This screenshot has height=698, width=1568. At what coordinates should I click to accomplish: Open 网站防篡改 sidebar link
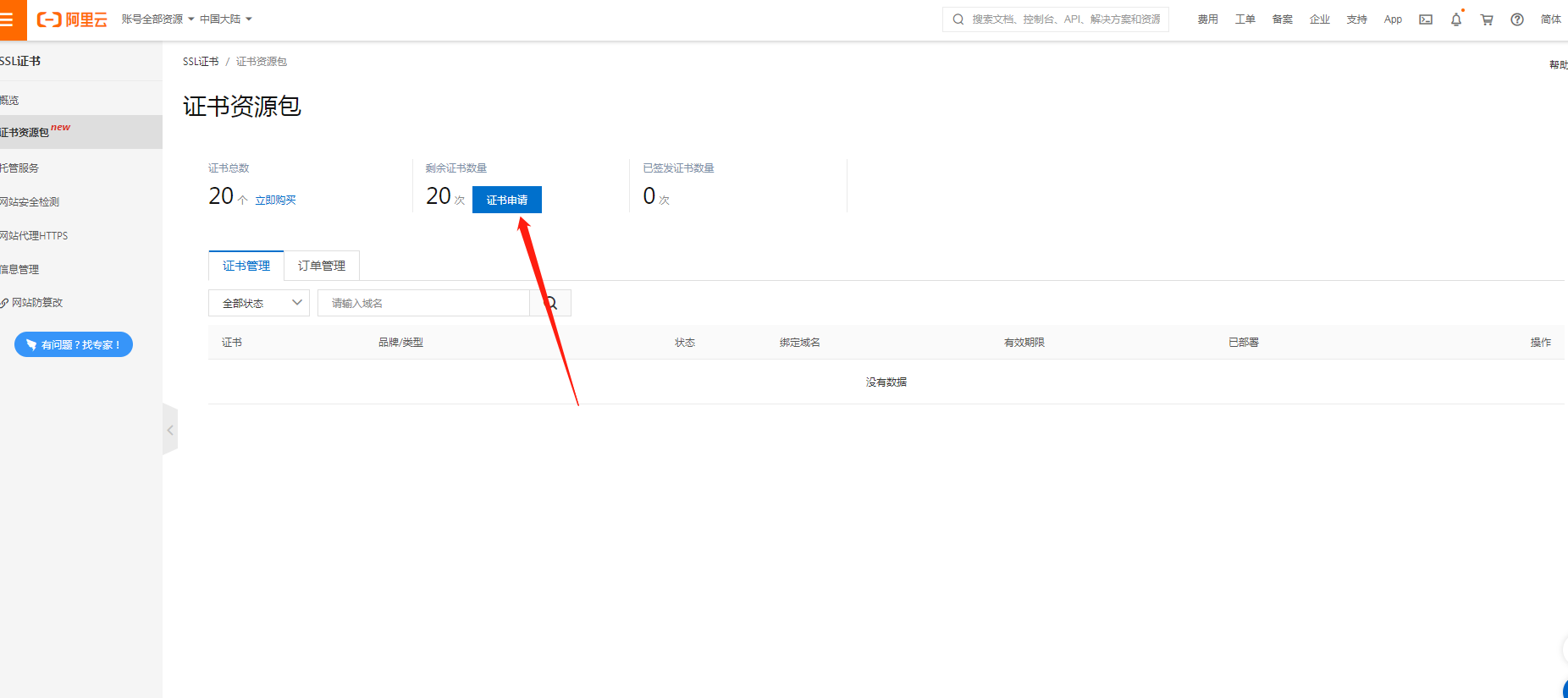pos(36,302)
